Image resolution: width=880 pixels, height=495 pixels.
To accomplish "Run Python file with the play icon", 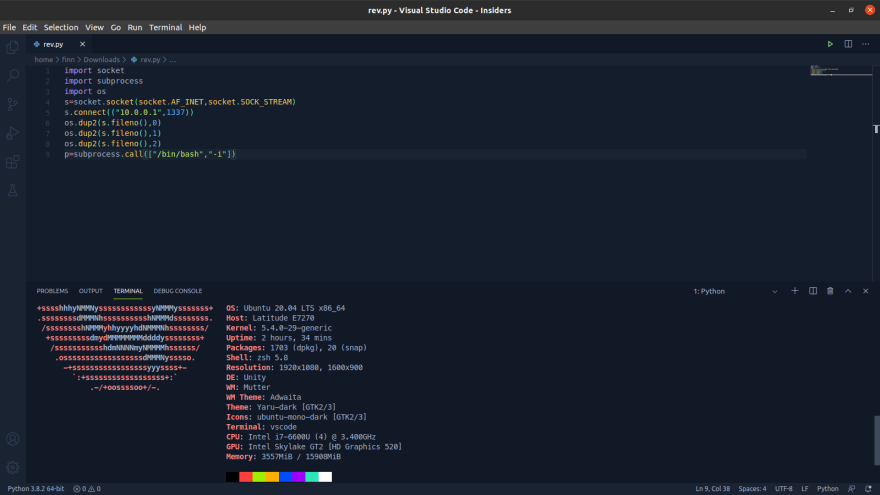I will pos(830,44).
